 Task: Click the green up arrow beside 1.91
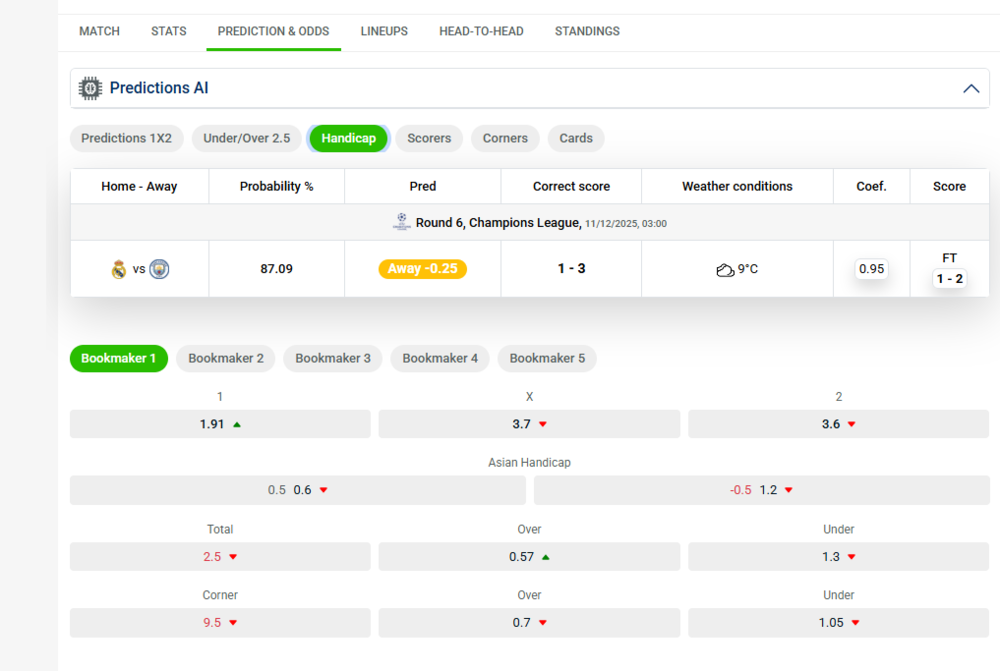tap(237, 424)
